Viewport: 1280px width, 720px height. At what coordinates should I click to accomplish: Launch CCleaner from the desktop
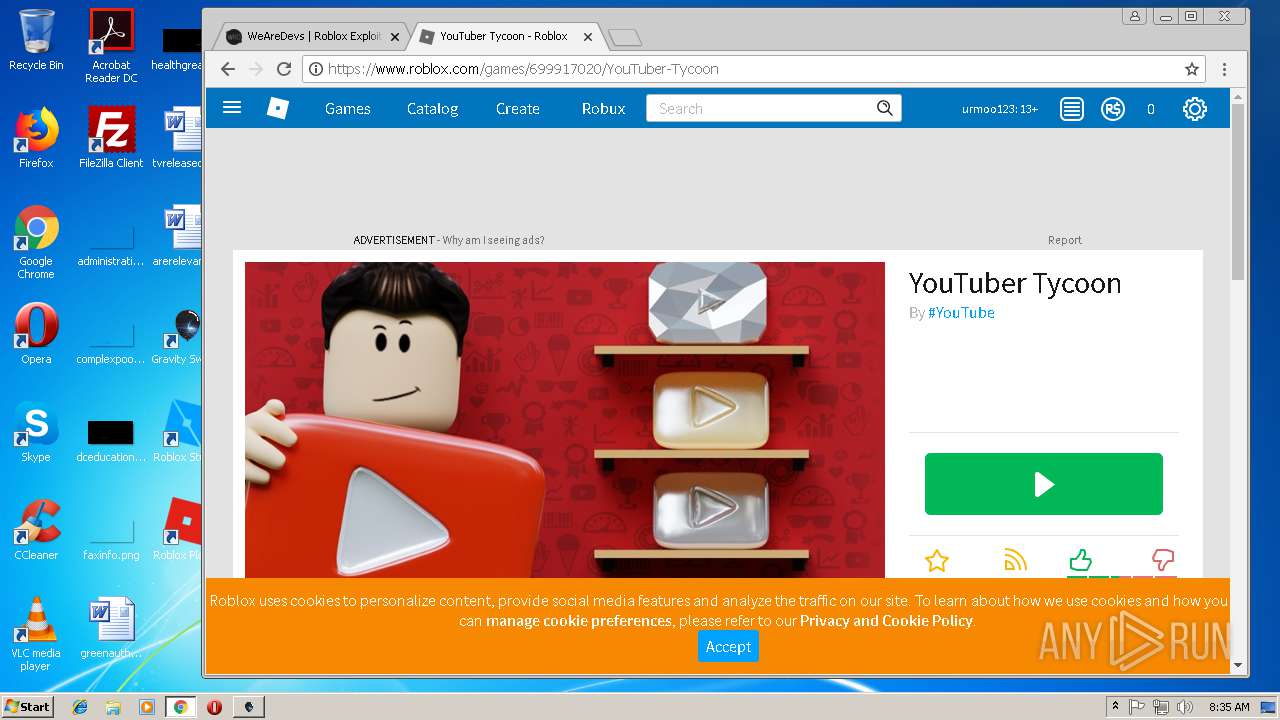(x=36, y=530)
